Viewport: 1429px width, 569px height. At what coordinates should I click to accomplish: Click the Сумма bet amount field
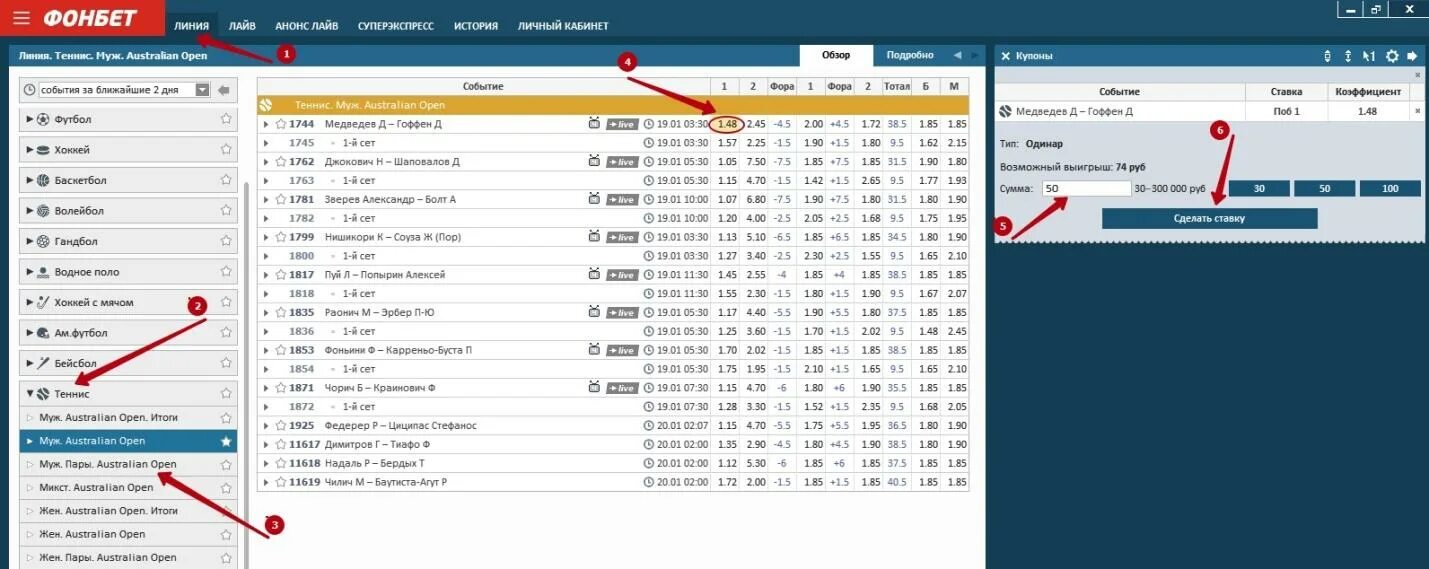click(1086, 188)
